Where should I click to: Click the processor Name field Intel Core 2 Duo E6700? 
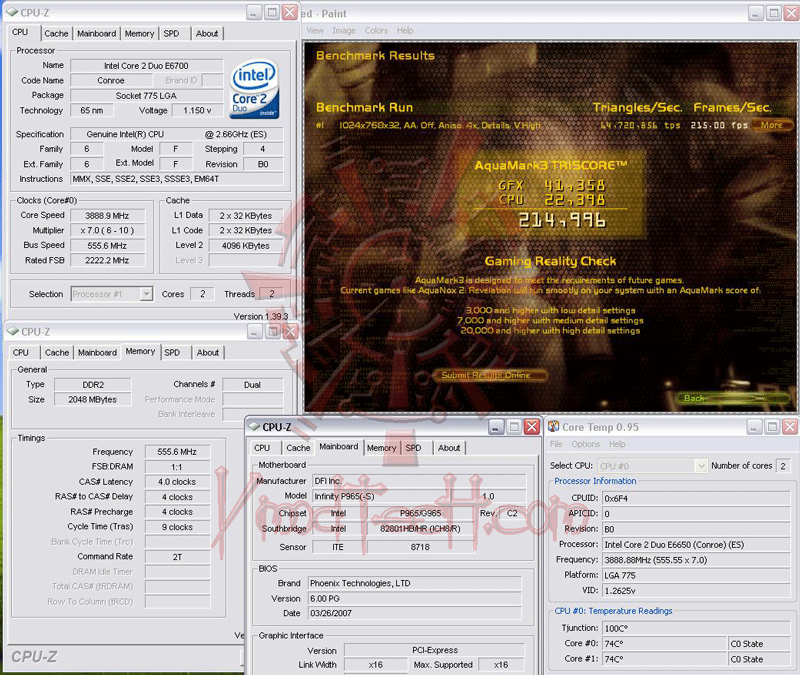coord(146,66)
